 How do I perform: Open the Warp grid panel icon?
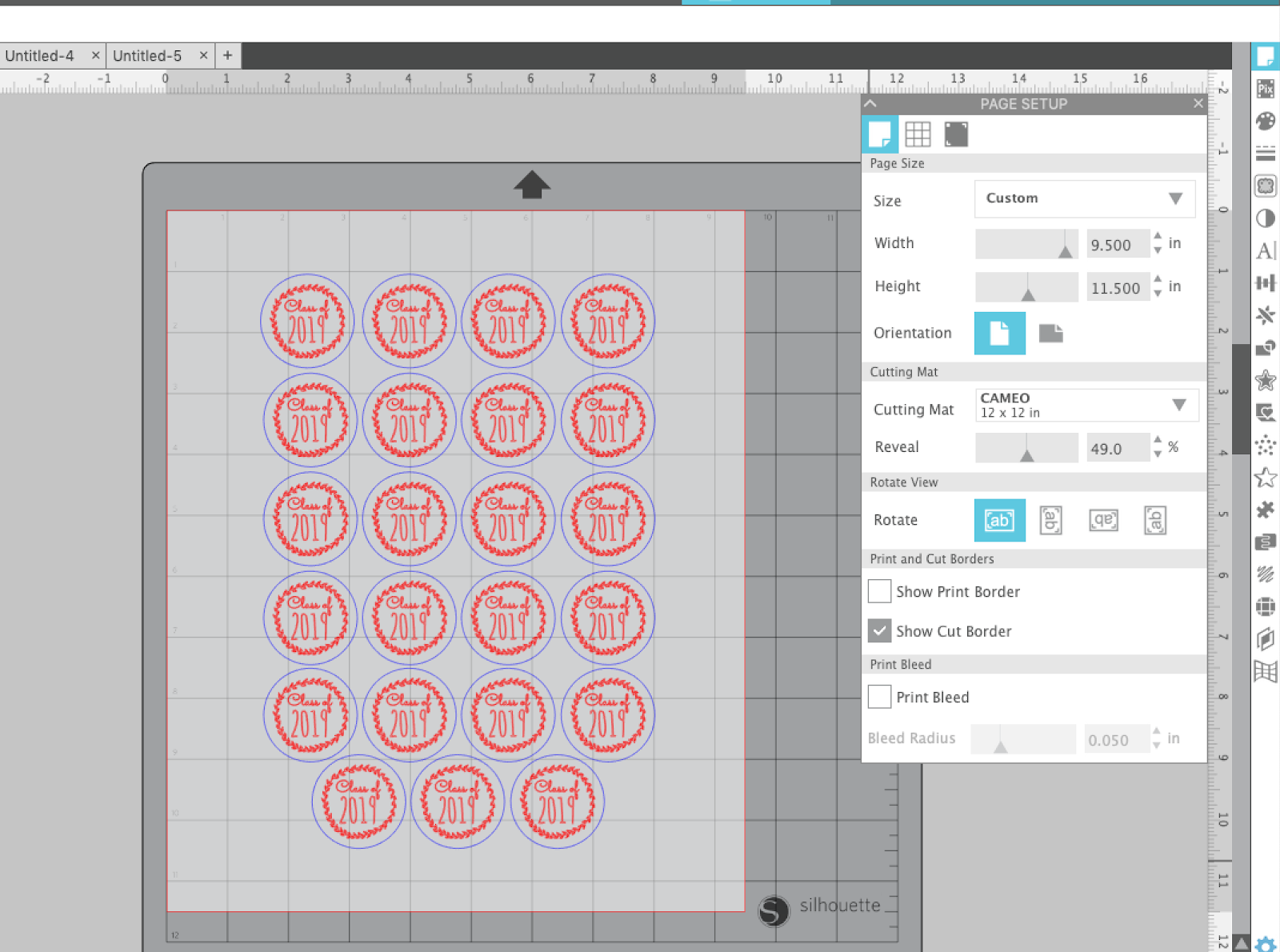pos(1266,672)
